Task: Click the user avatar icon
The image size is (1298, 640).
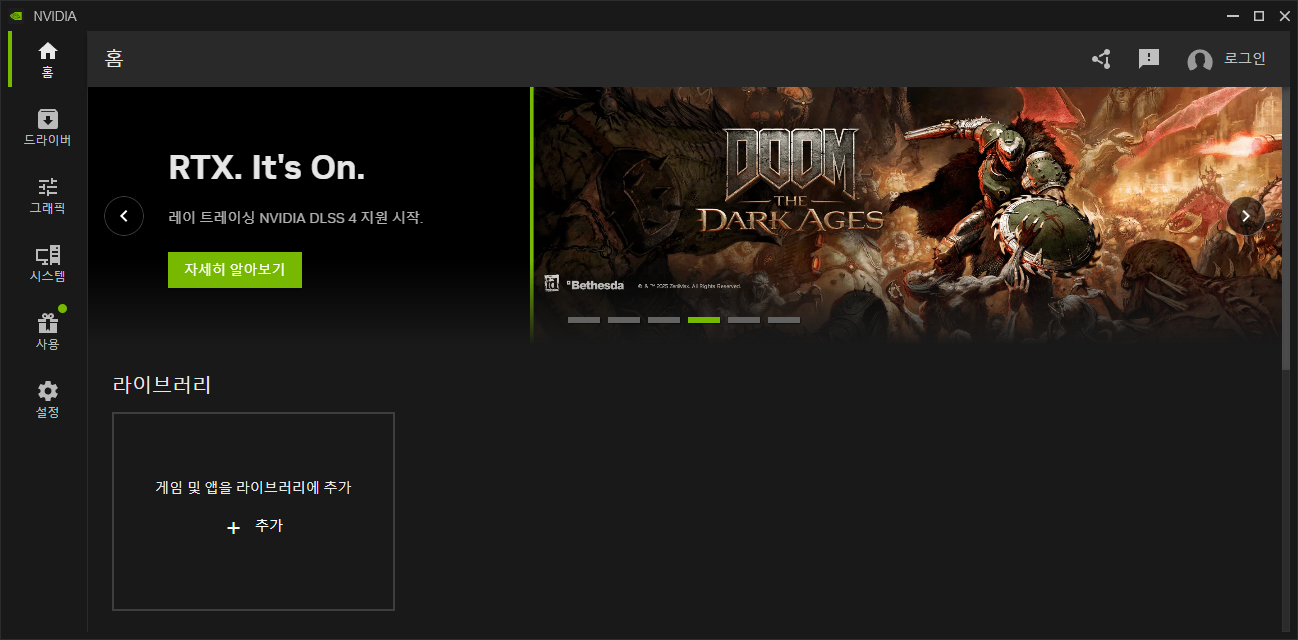Action: 1200,60
